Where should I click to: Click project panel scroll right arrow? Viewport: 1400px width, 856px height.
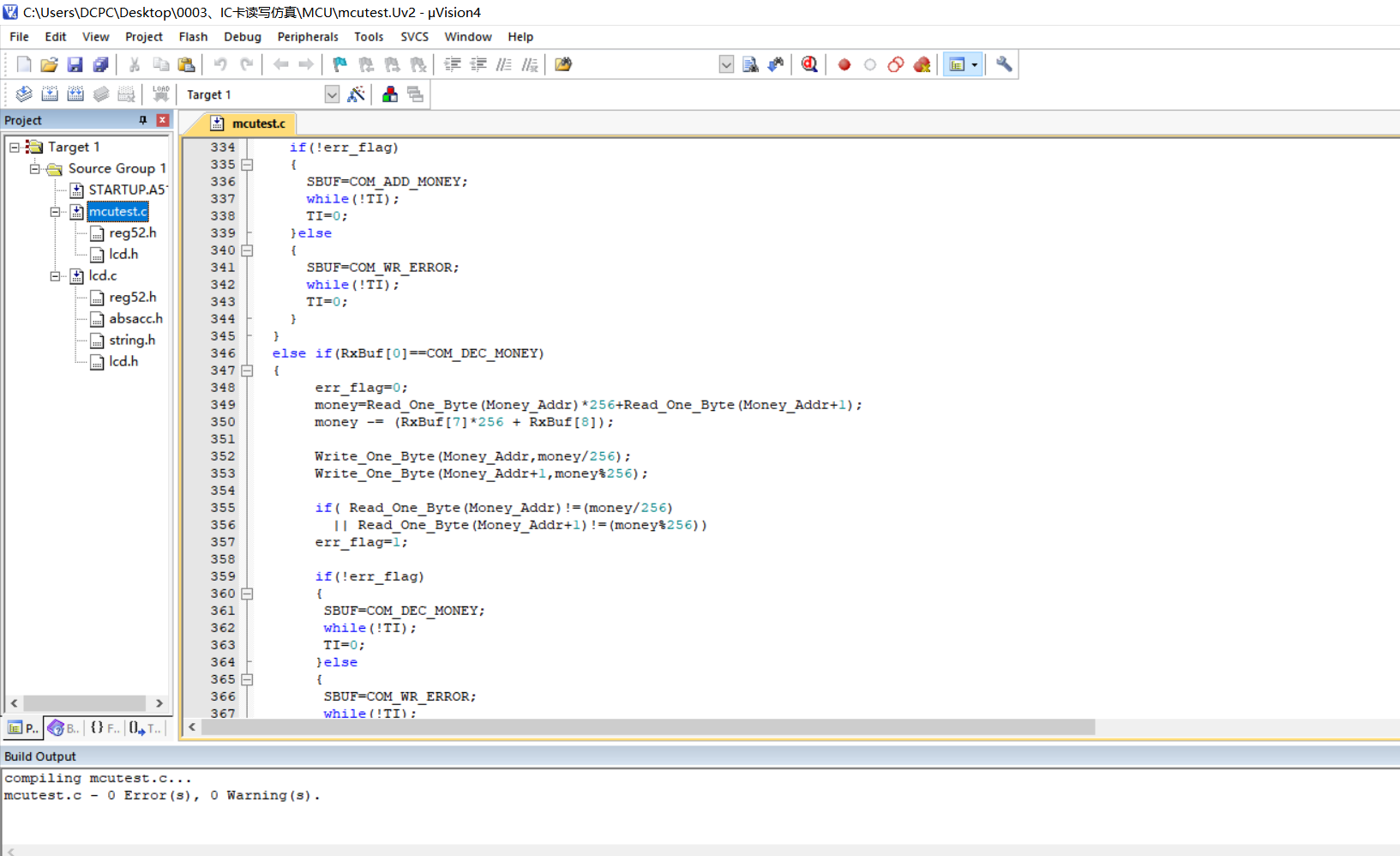coord(159,703)
